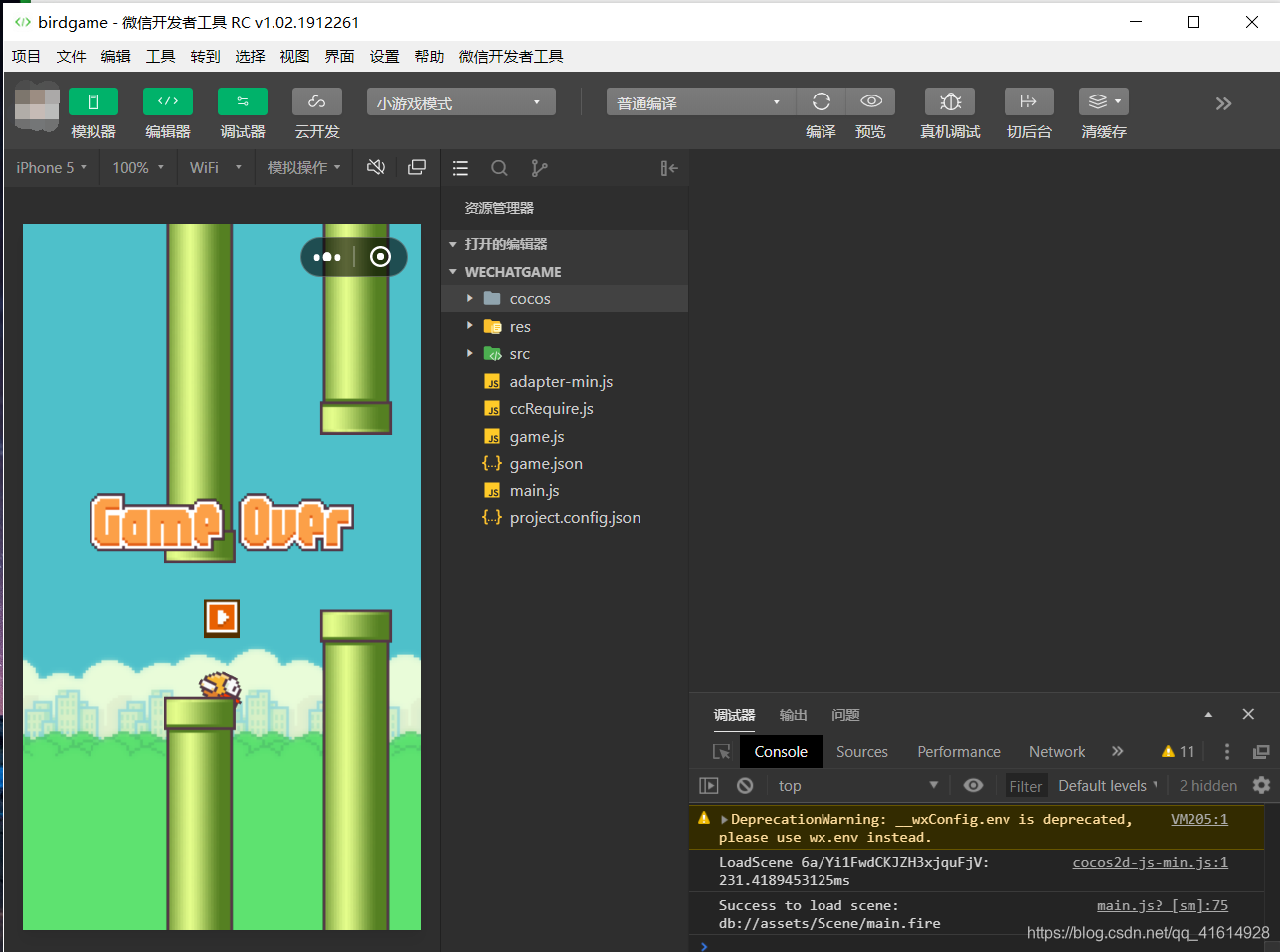Open the 工具 menu
The width and height of the screenshot is (1280, 952).
click(x=160, y=56)
